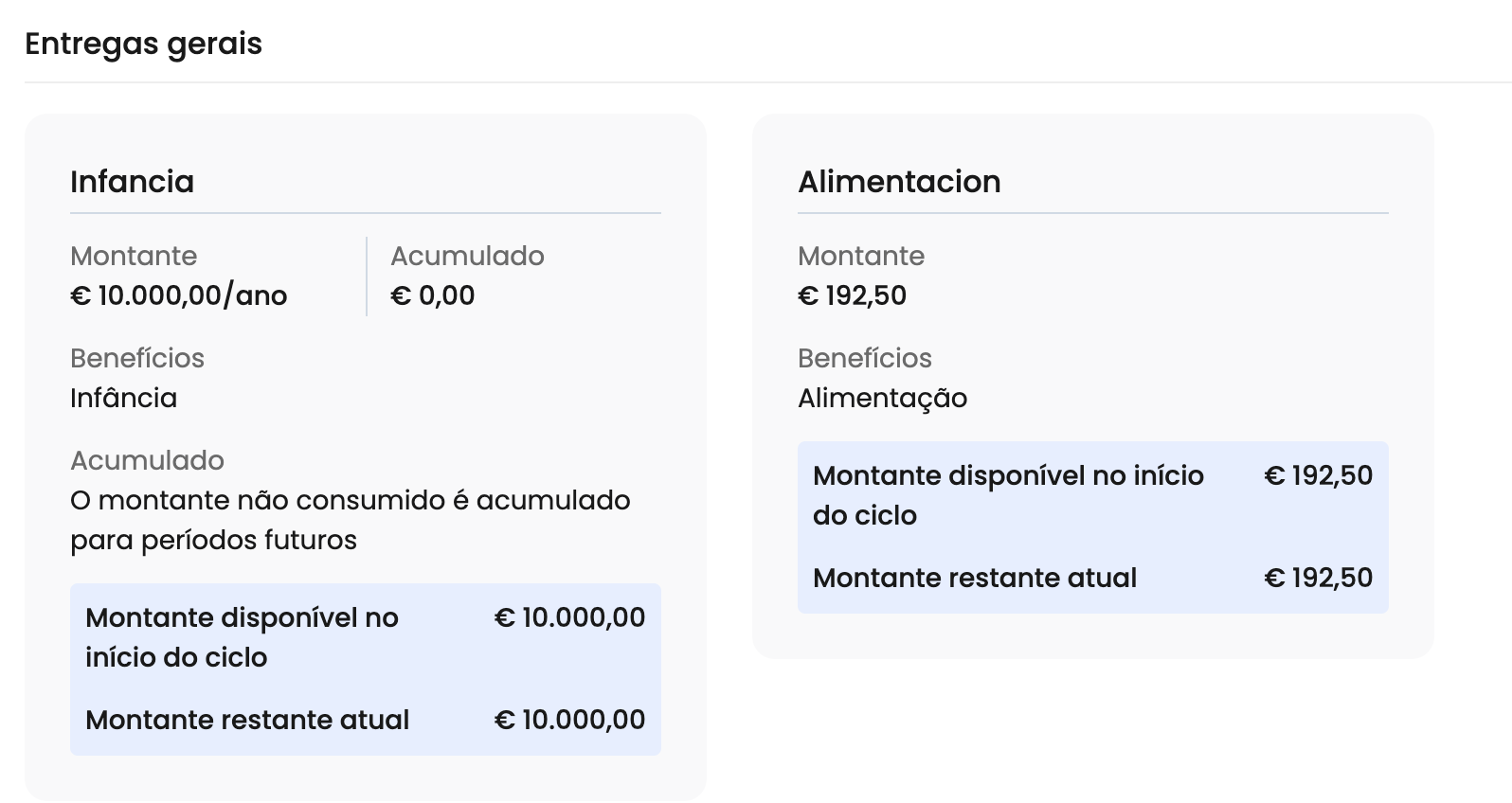Viewport: 1512px width, 803px height.
Task: Click the Acumulado label beside € 0,00
Action: click(x=467, y=256)
